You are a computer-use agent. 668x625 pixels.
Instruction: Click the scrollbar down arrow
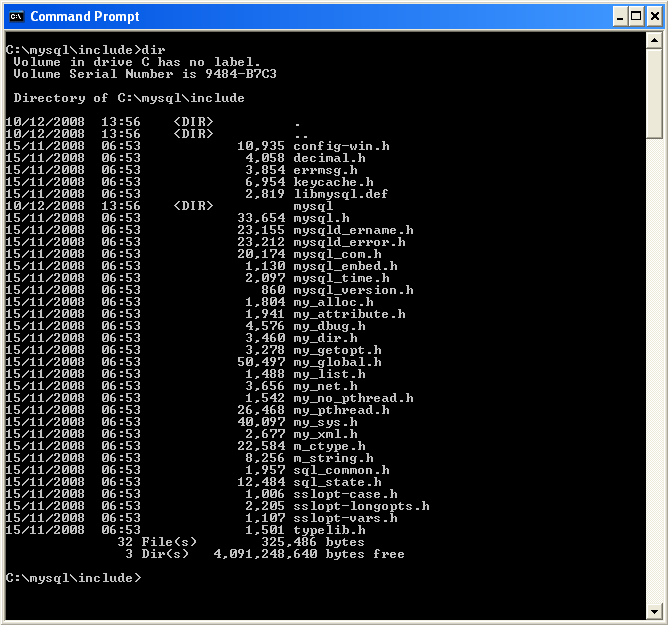coord(654,610)
